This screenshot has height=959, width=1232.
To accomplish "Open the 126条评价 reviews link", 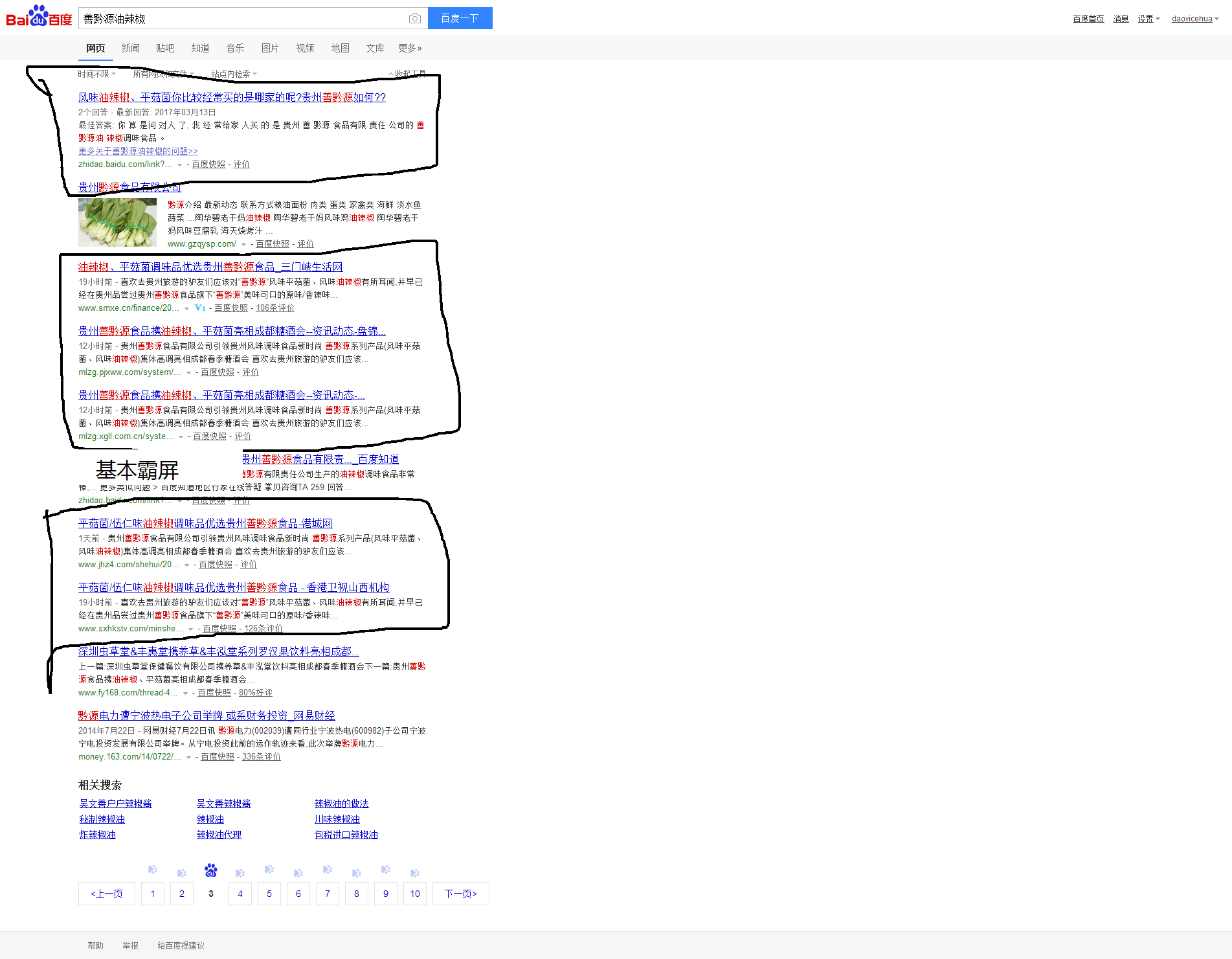I will pos(263,629).
